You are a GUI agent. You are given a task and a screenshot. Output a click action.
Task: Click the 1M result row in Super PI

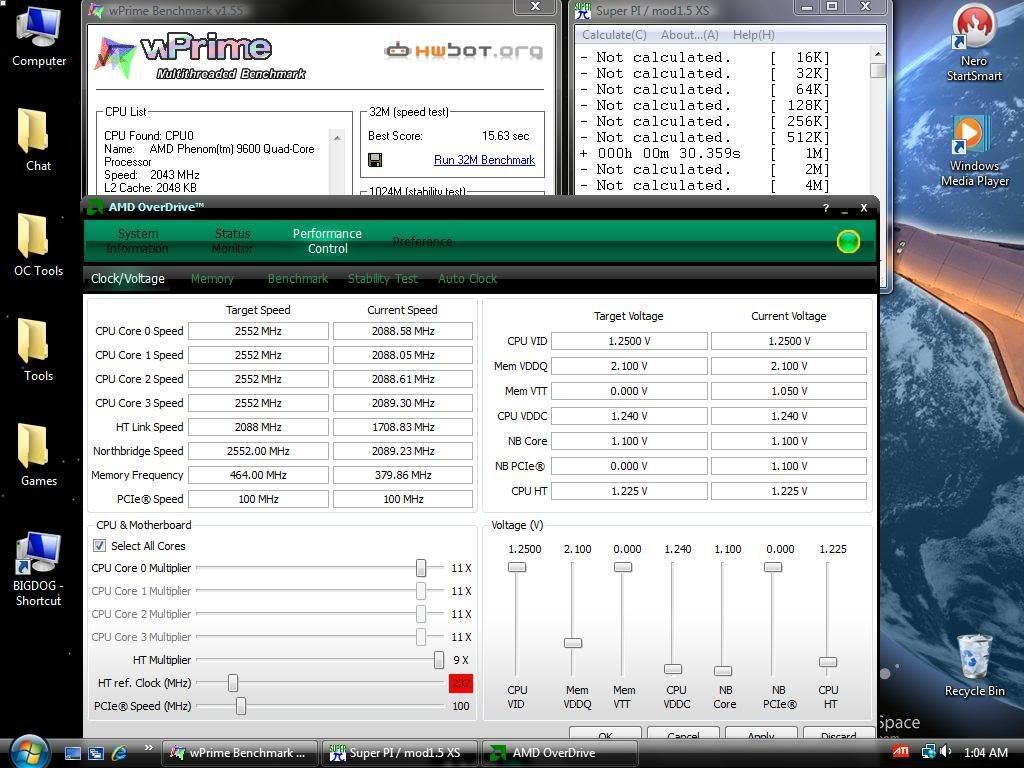click(x=705, y=153)
